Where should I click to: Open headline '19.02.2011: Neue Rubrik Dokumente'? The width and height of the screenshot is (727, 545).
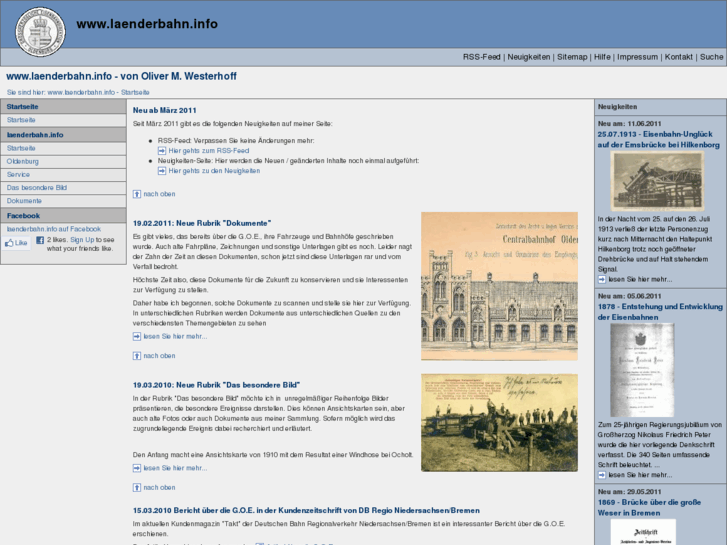[202, 223]
